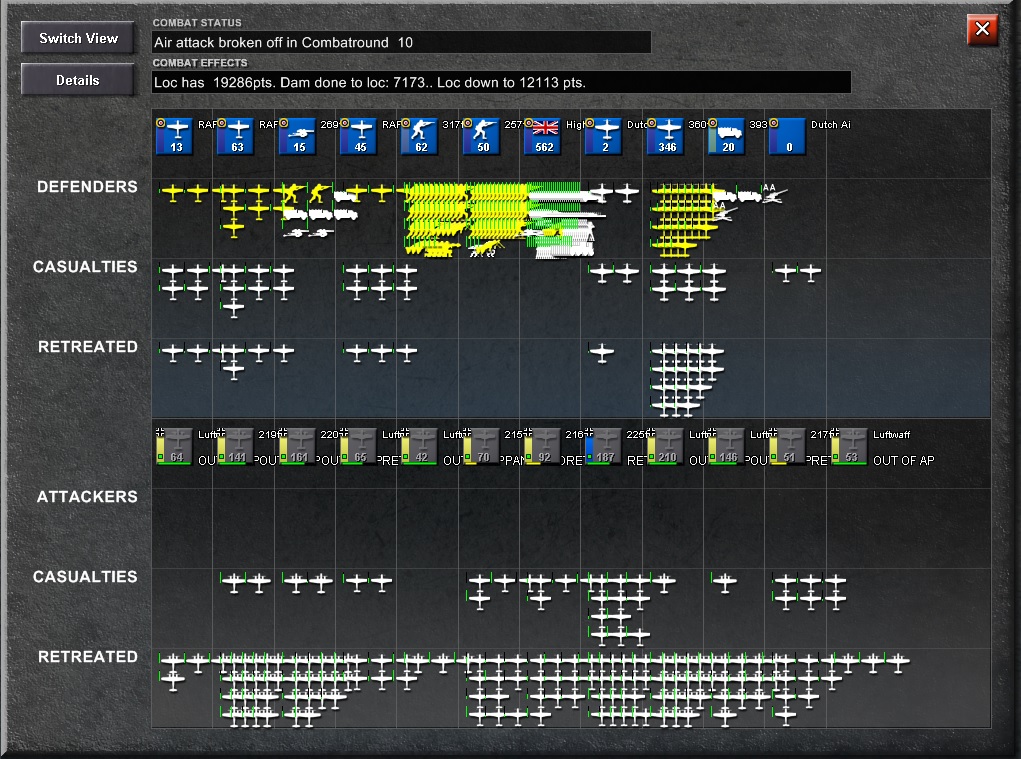Select defender air unit icon numbered 13

pyautogui.click(x=176, y=136)
